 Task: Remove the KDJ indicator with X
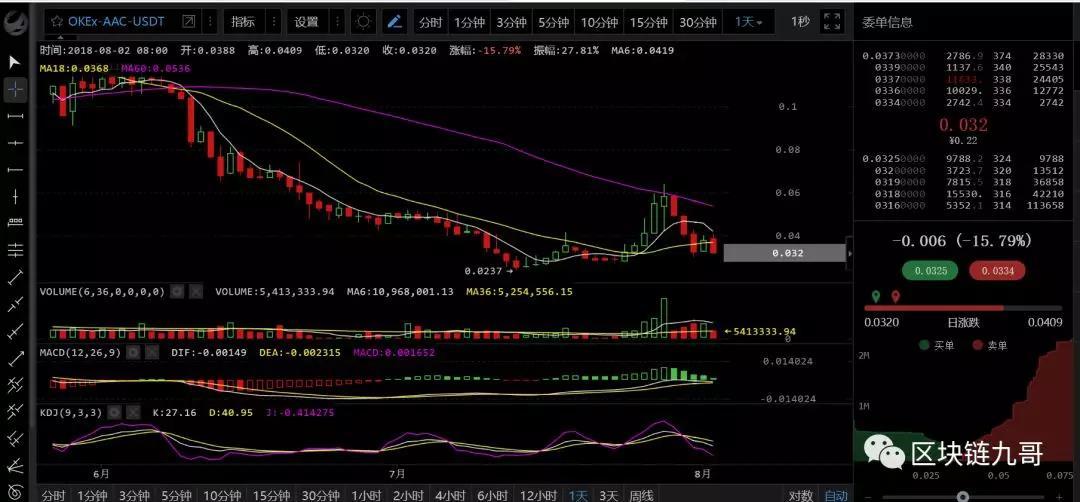point(134,412)
